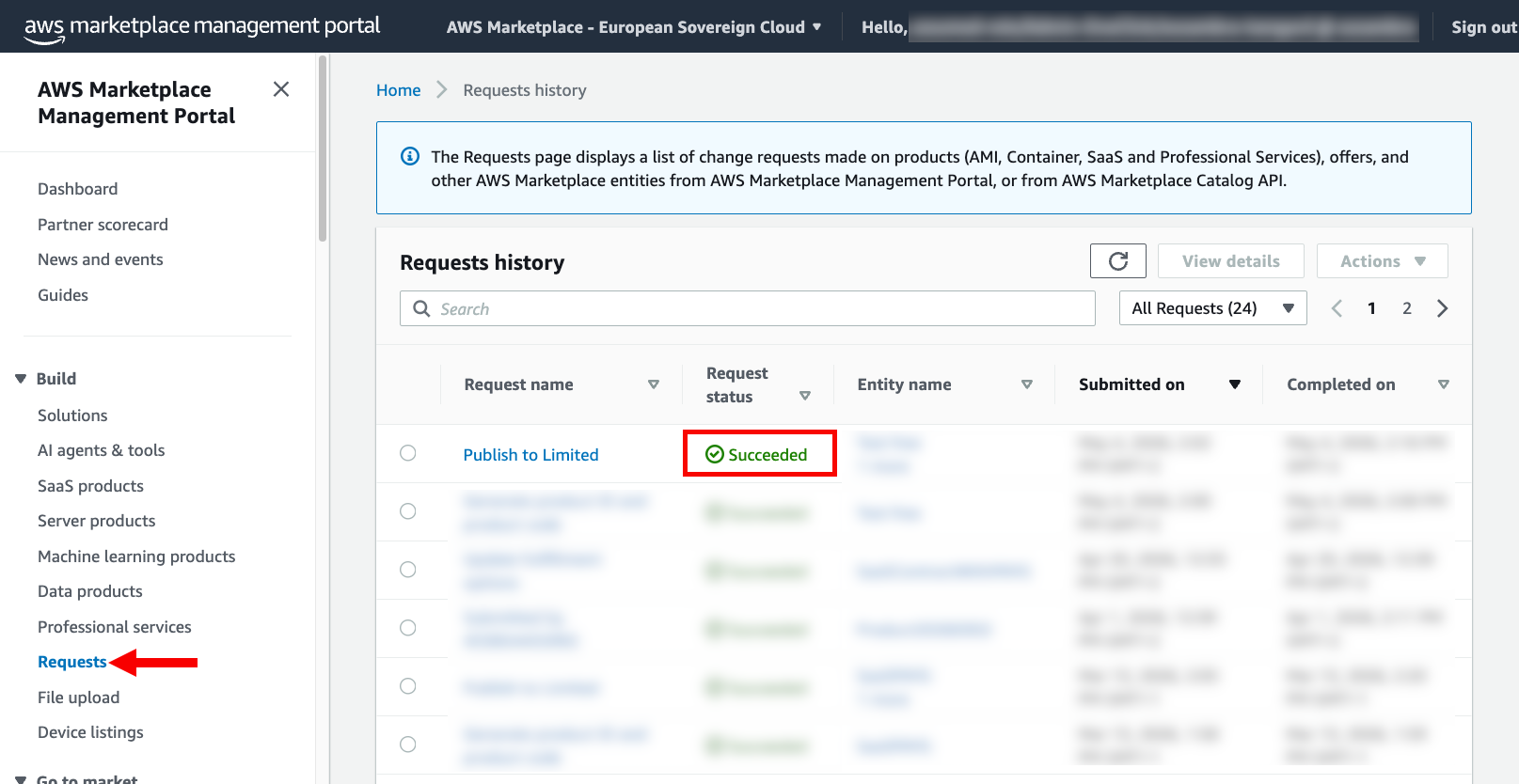Go to Professional services

click(x=115, y=627)
